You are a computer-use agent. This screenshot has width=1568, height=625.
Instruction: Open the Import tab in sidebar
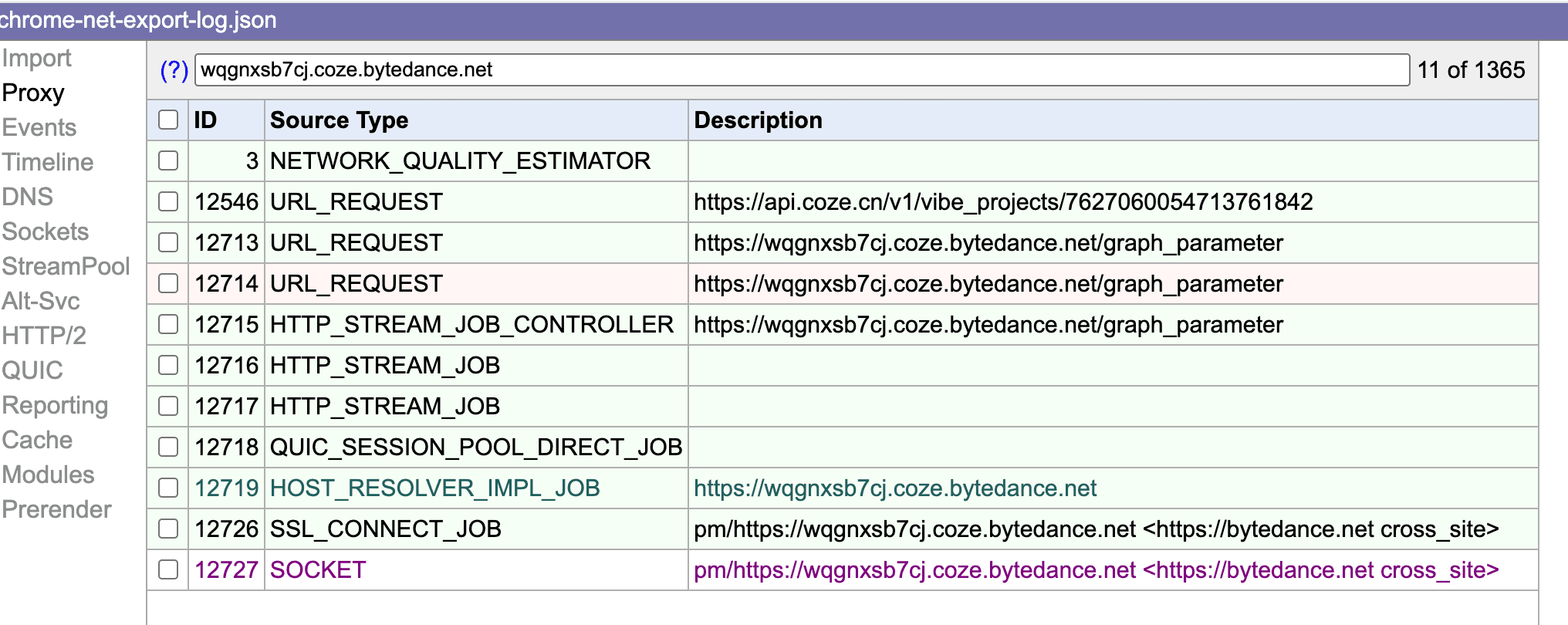point(36,58)
